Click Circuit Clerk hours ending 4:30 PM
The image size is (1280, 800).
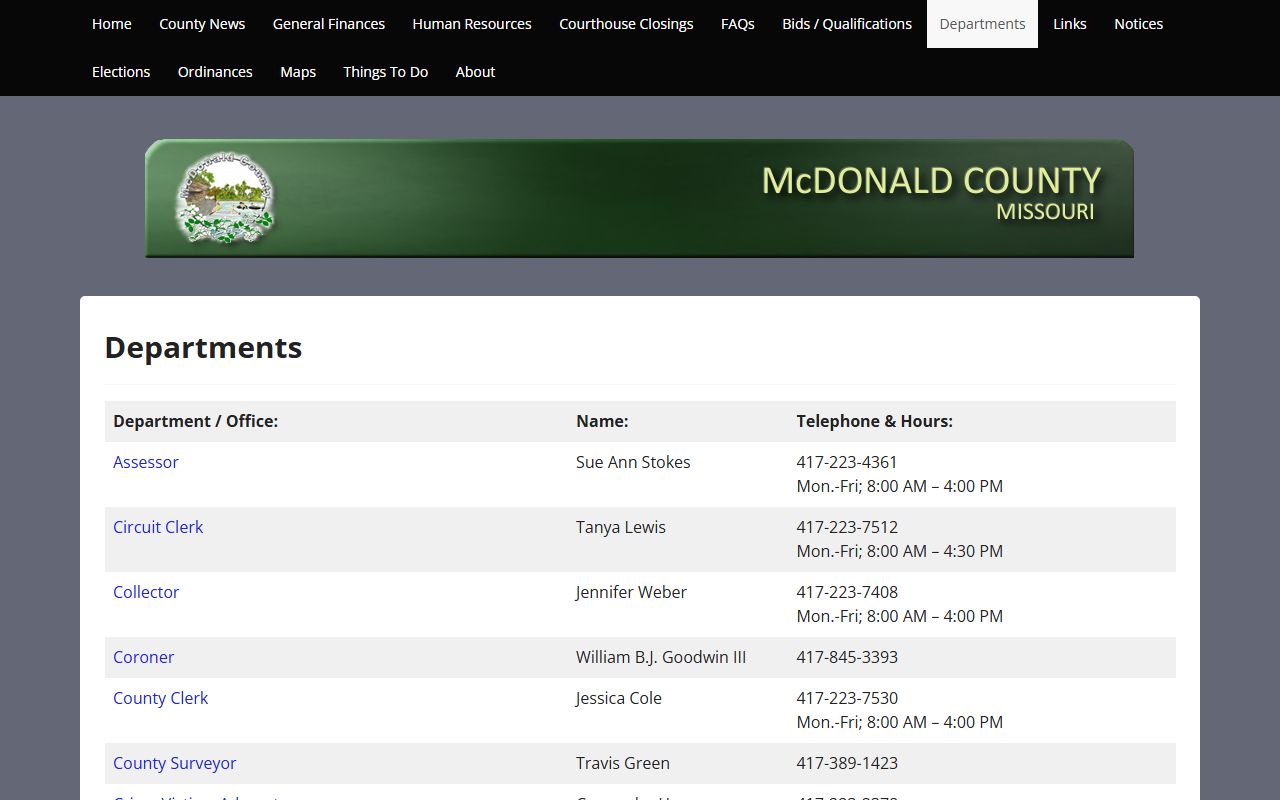coord(899,551)
